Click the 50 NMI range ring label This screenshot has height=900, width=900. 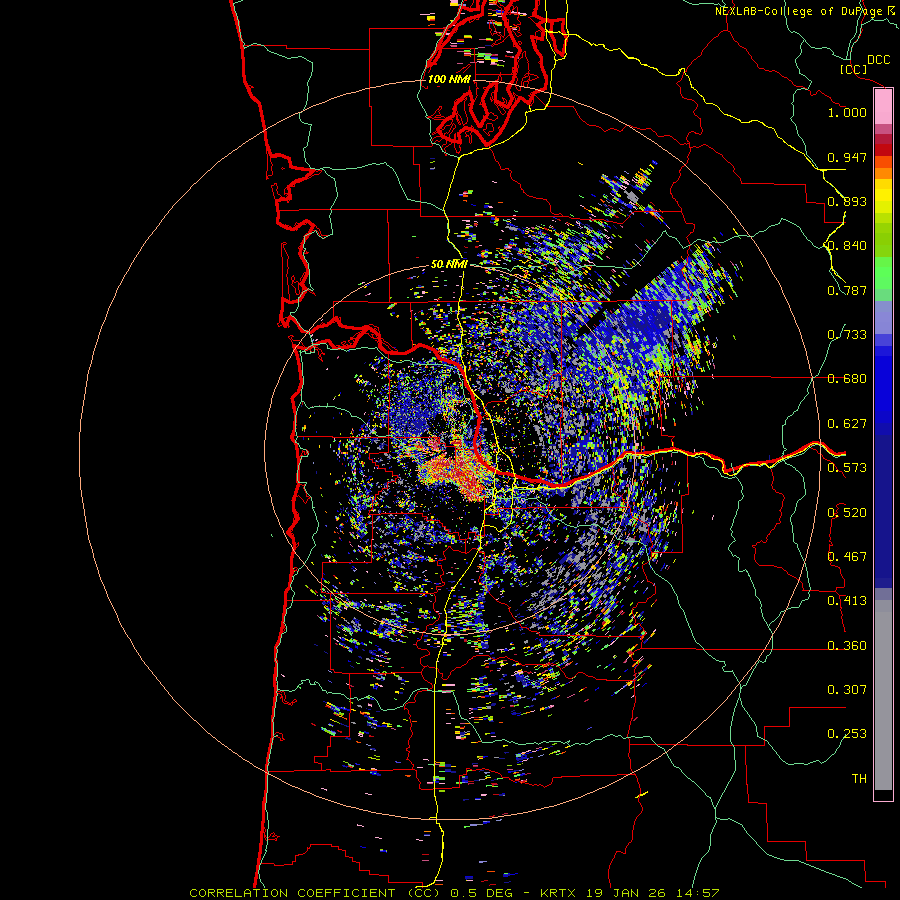449,265
